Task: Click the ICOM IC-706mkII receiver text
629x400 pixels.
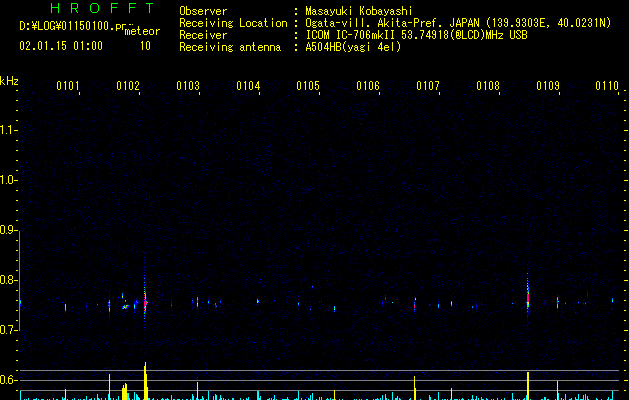Action: pyautogui.click(x=416, y=35)
